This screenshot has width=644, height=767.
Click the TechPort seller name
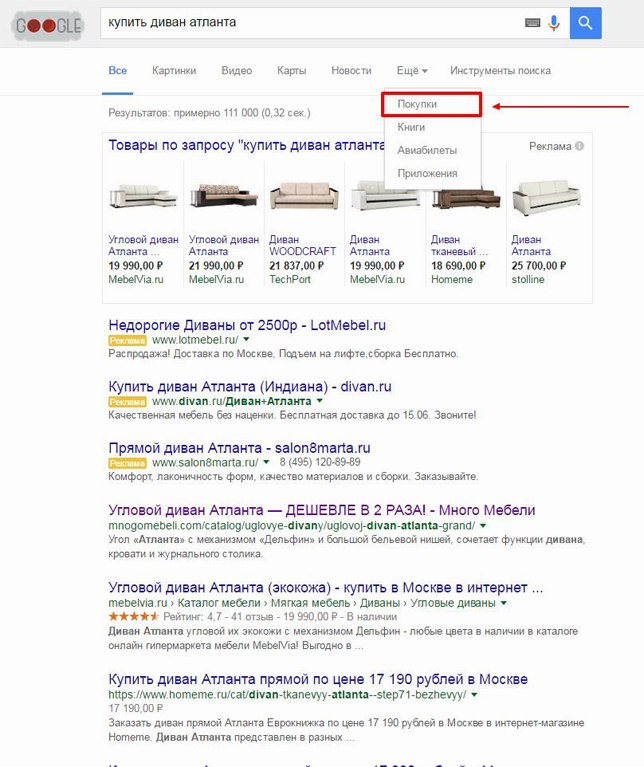290,279
